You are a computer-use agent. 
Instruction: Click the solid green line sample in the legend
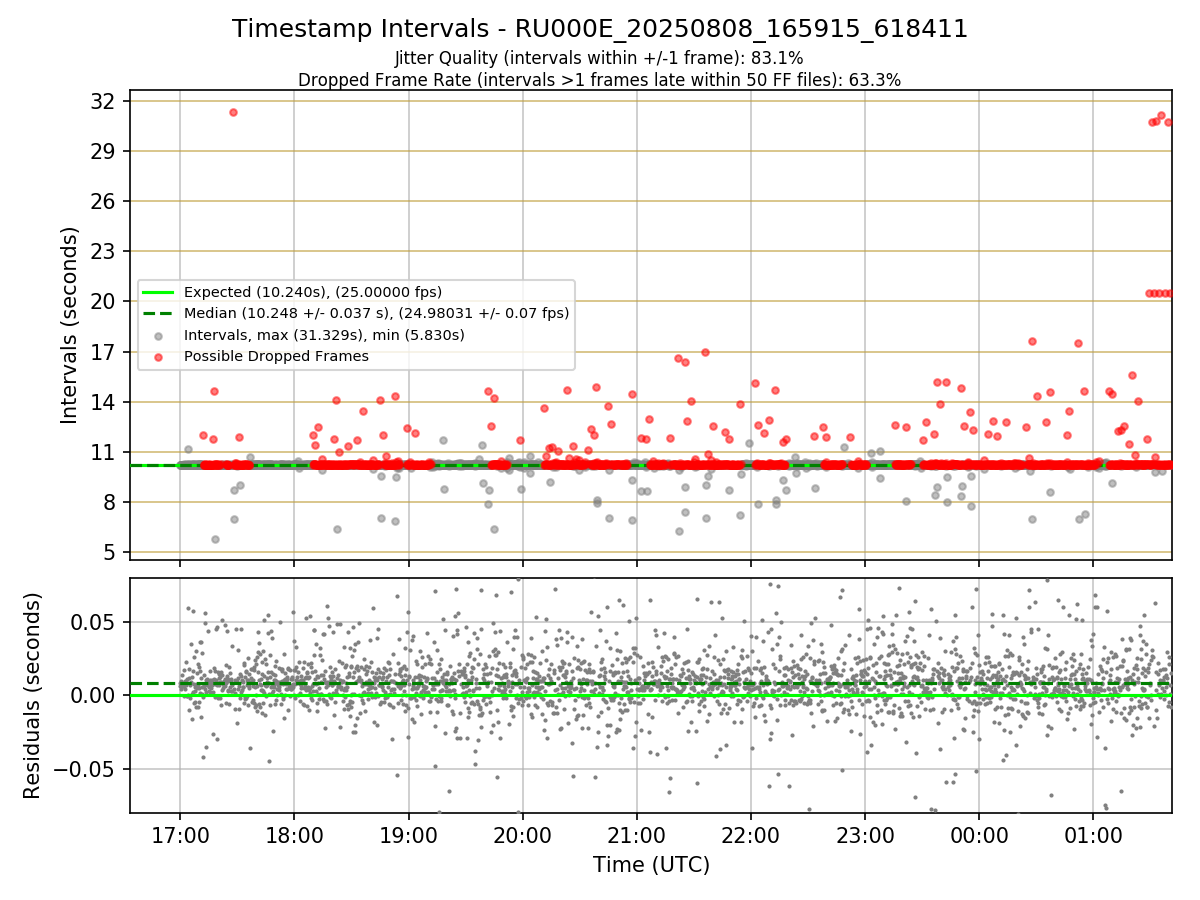coord(158,291)
